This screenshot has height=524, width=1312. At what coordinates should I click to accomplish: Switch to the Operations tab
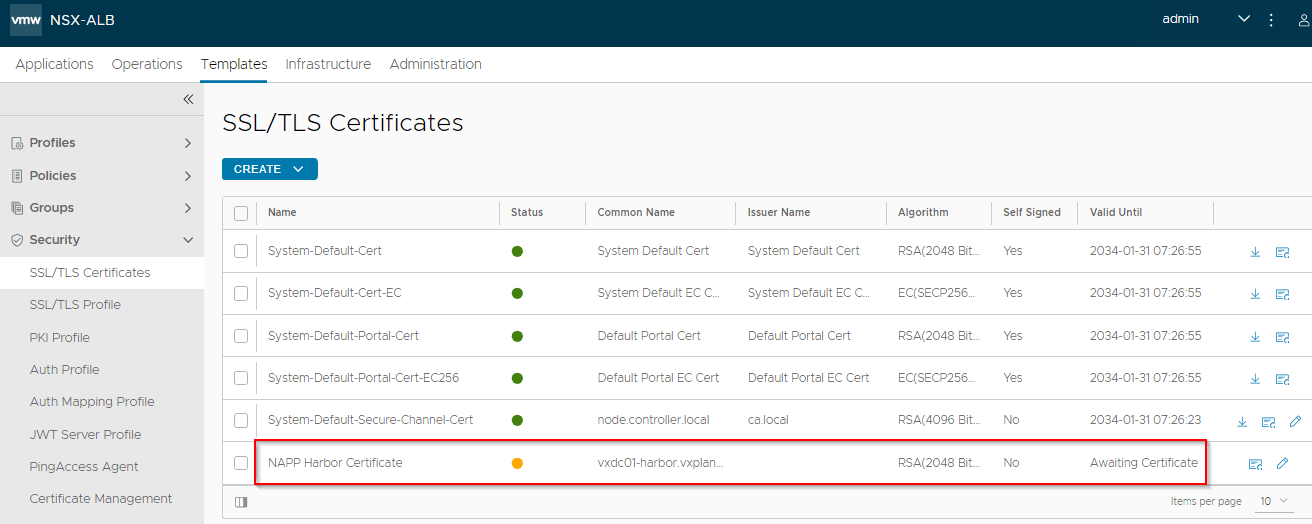[147, 64]
